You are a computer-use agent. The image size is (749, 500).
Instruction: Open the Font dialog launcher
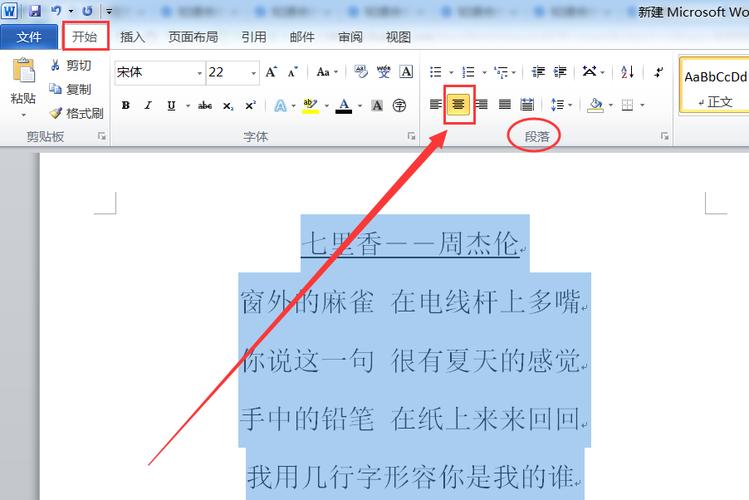tap(411, 137)
